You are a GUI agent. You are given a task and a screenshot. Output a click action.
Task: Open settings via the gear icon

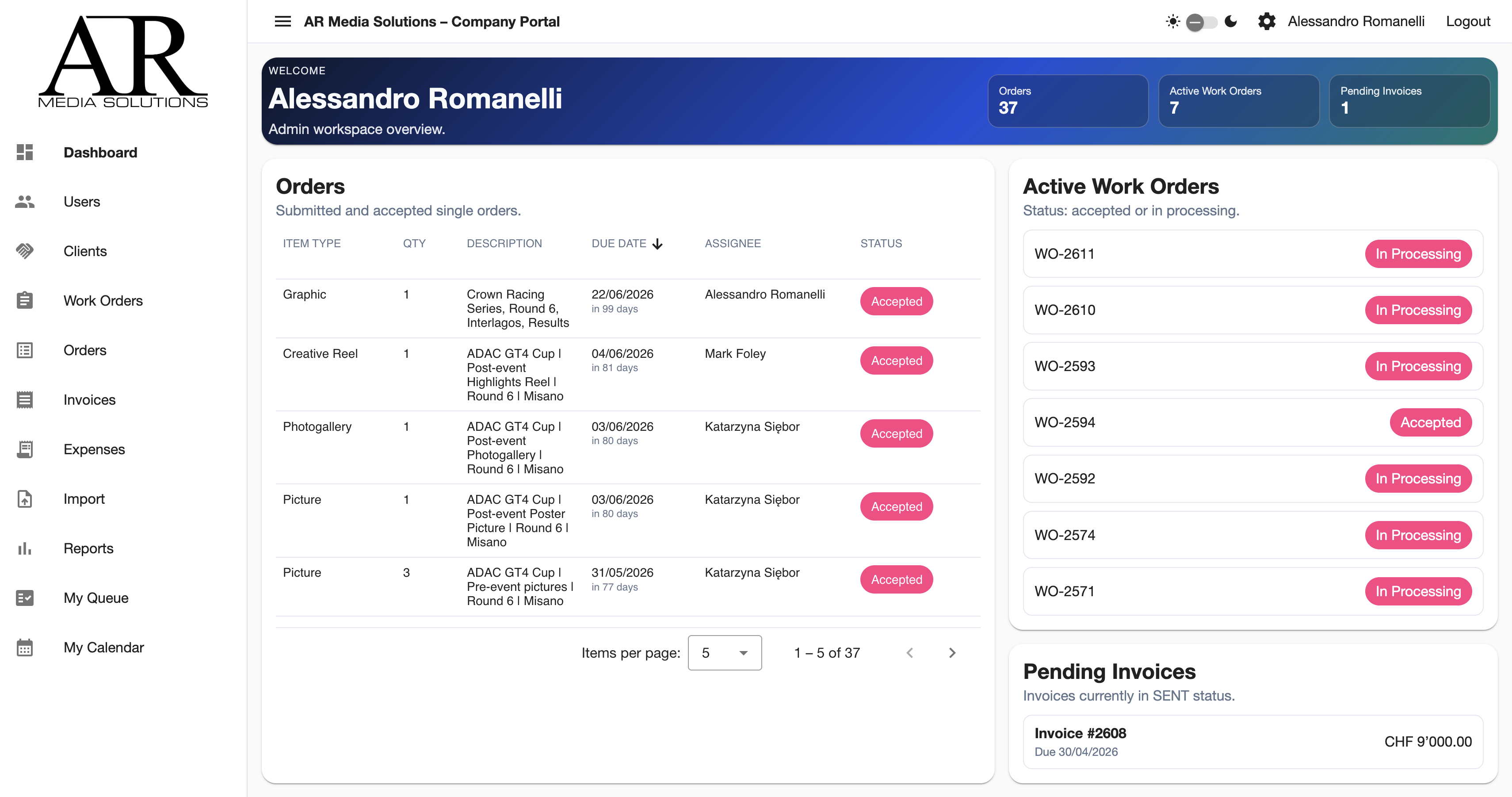pyautogui.click(x=1267, y=22)
